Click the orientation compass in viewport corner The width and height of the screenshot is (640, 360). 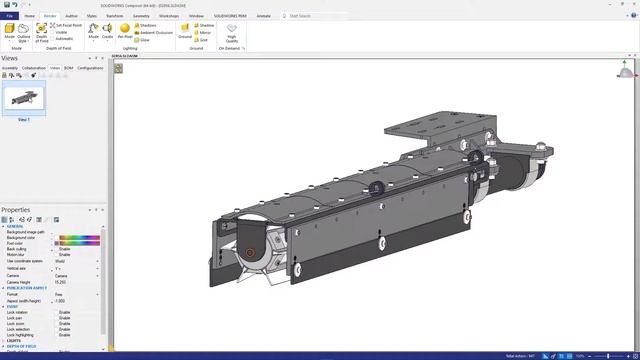click(625, 70)
